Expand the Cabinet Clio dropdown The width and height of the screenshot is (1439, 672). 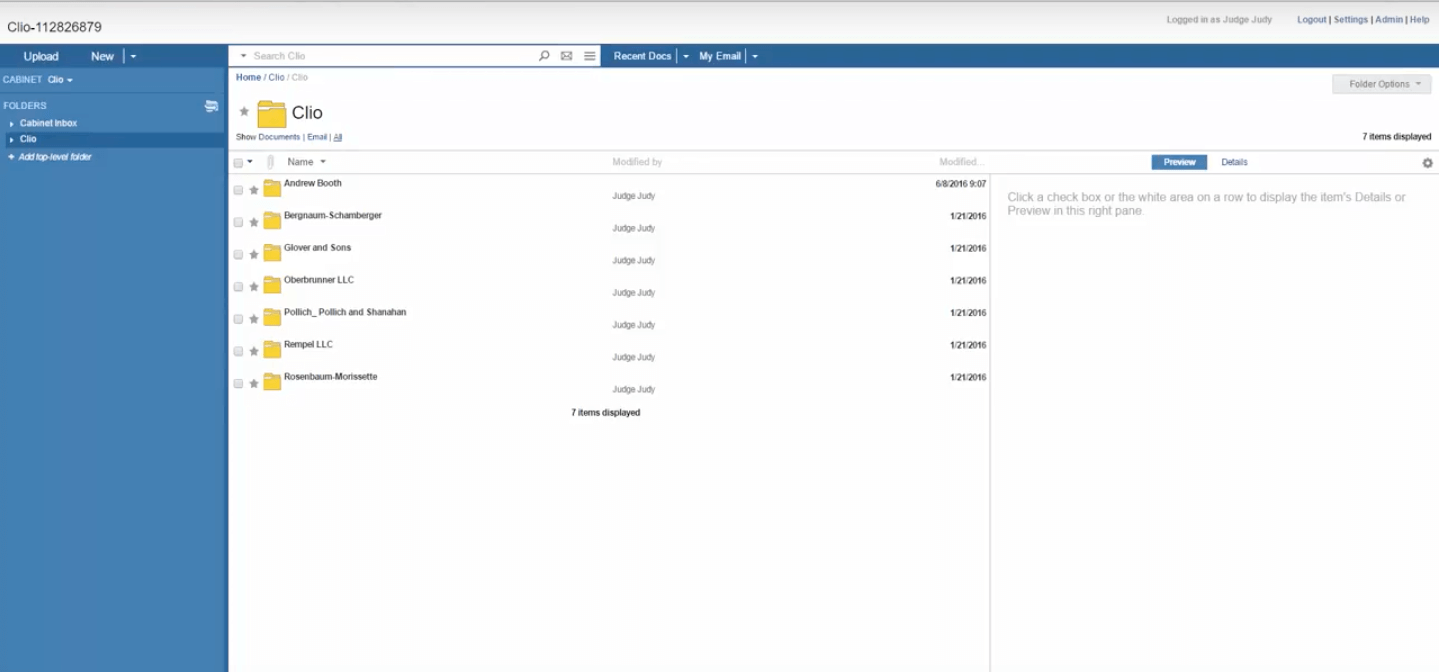(x=60, y=80)
